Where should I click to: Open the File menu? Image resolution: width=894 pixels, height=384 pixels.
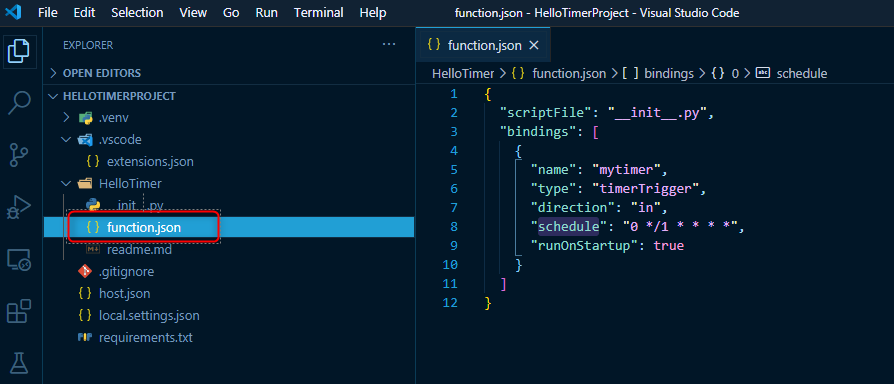(48, 13)
